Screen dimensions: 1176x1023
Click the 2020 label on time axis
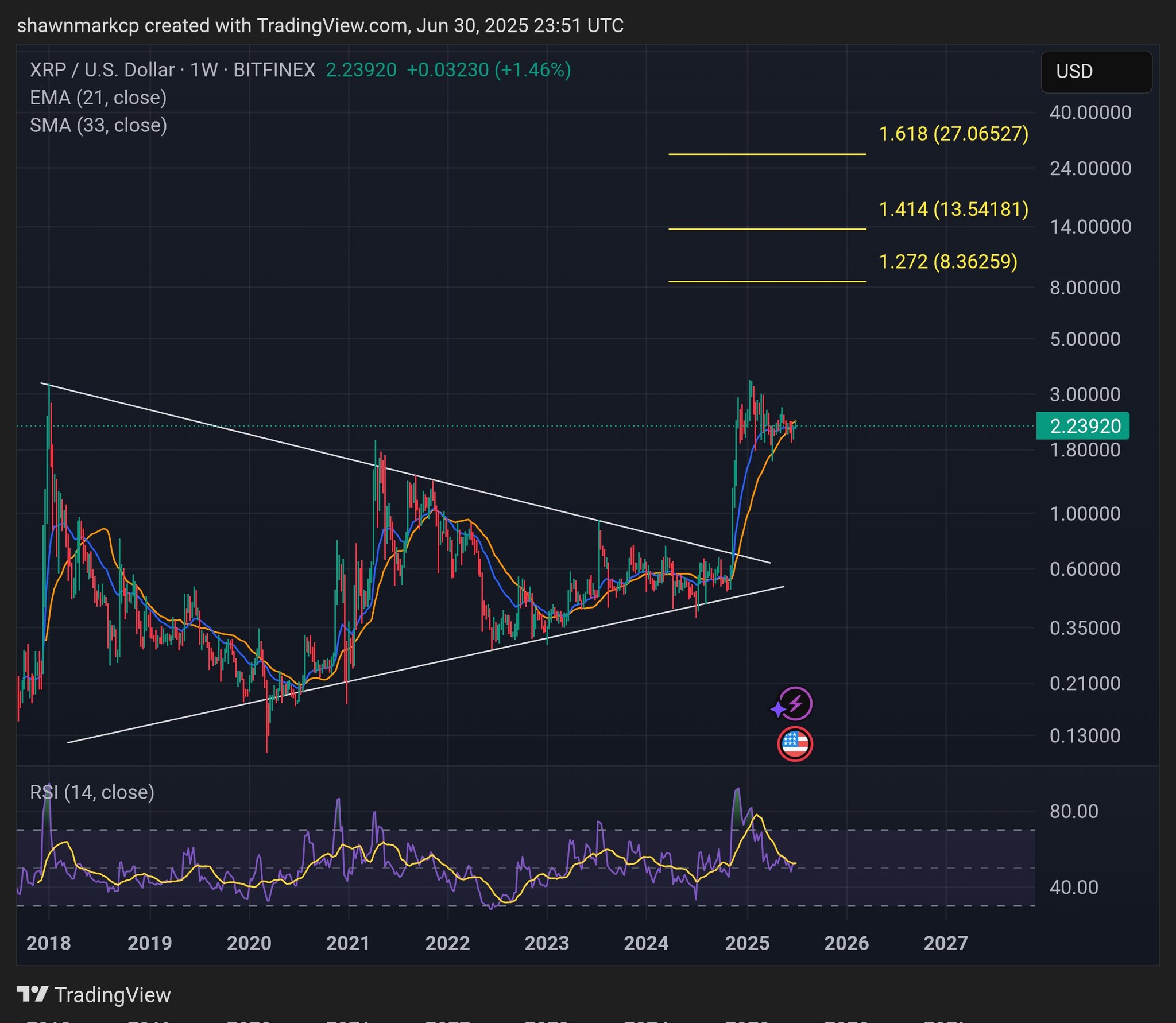tap(249, 943)
